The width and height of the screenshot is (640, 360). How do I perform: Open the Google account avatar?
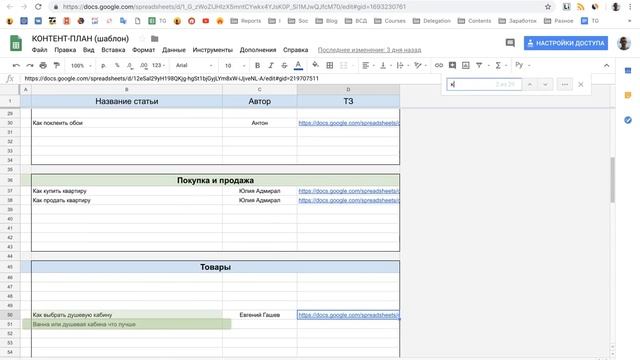click(624, 43)
